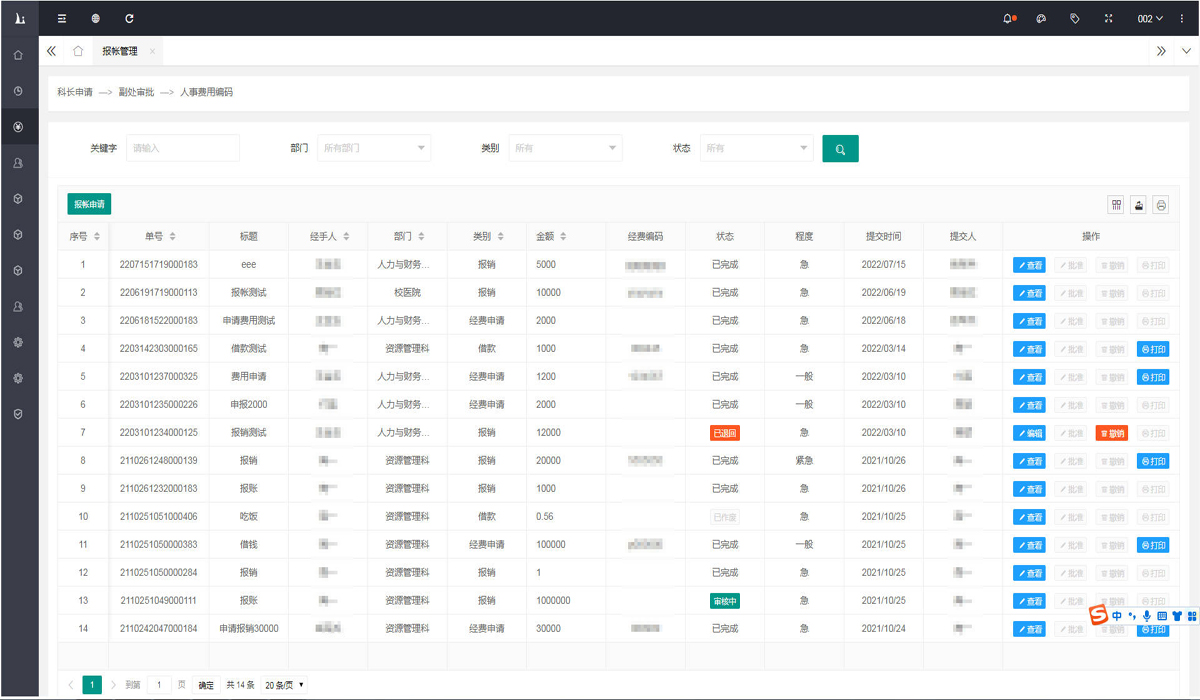Click the tag/note icon in header
Viewport: 1200px width, 700px height.
[x=1075, y=18]
